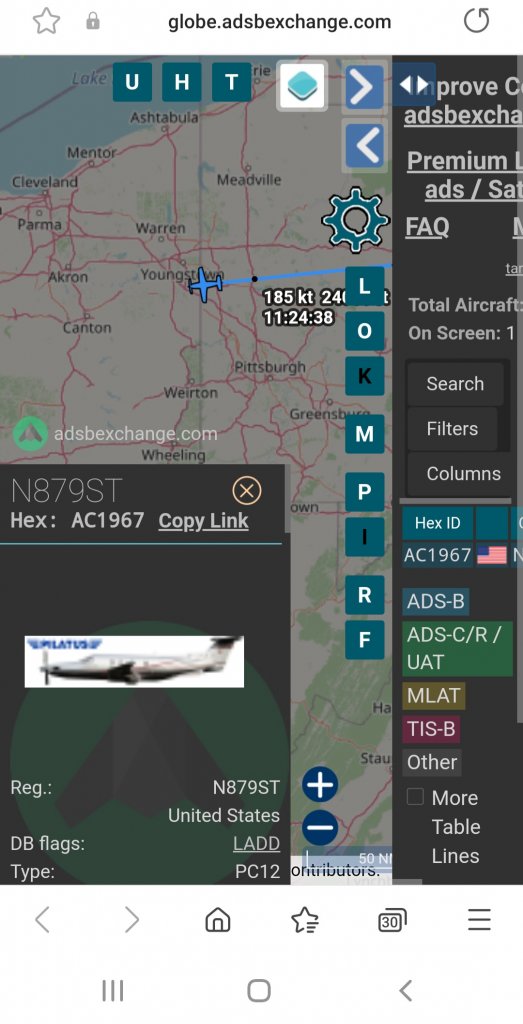Expand sidebar with right chevron button
Screen dimensions: 523x1024
point(364,87)
